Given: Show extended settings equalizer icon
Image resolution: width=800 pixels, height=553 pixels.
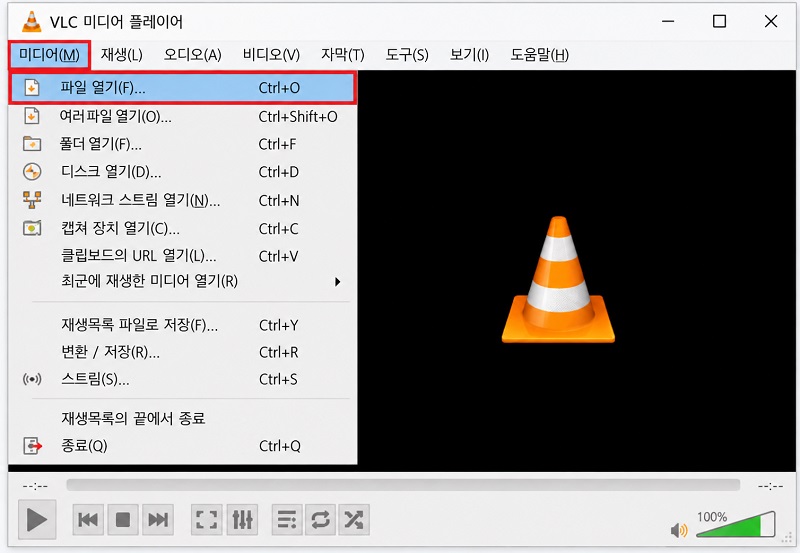Looking at the screenshot, I should tap(242, 520).
